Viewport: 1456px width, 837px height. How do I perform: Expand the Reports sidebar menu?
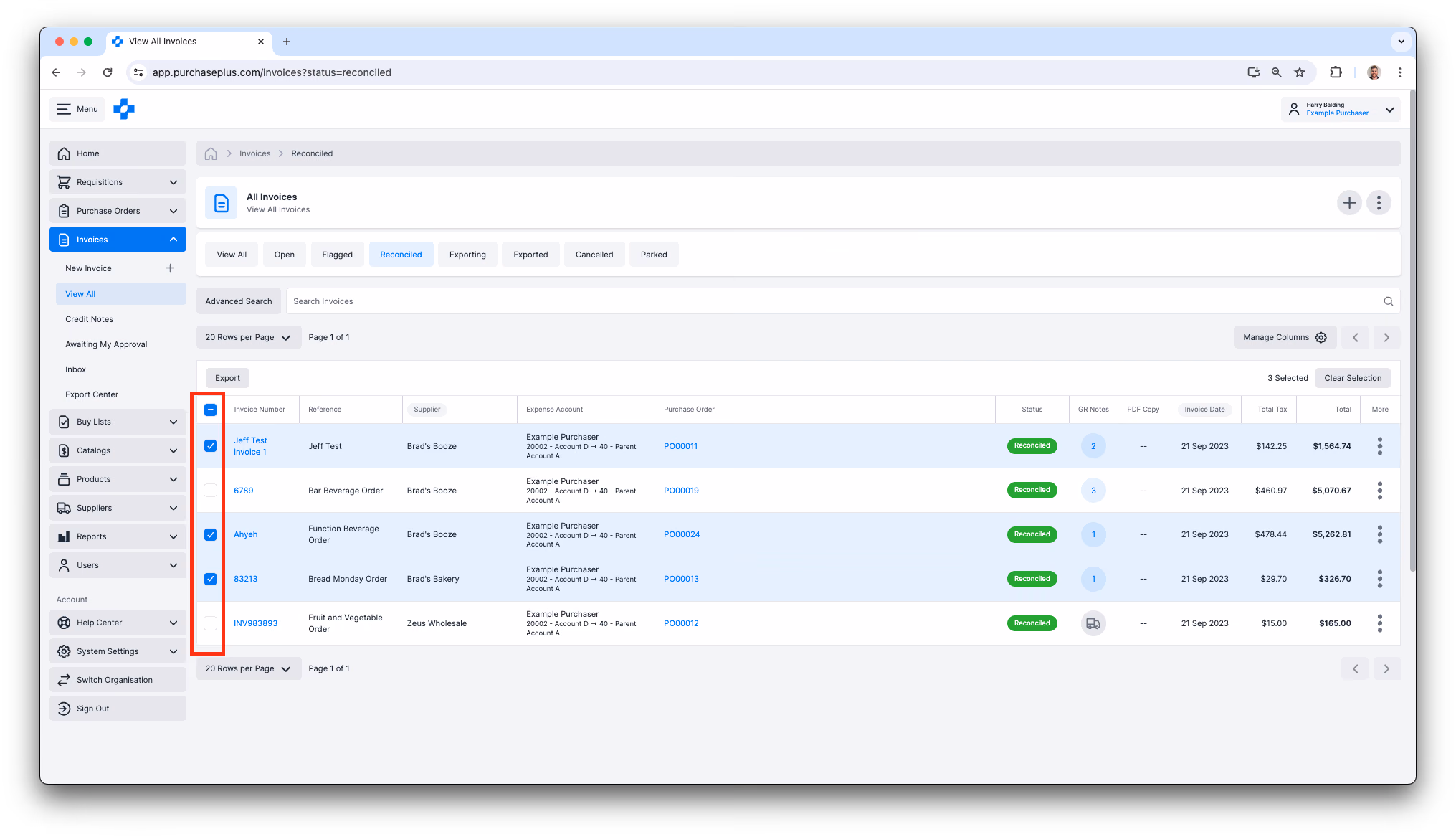pyautogui.click(x=118, y=536)
